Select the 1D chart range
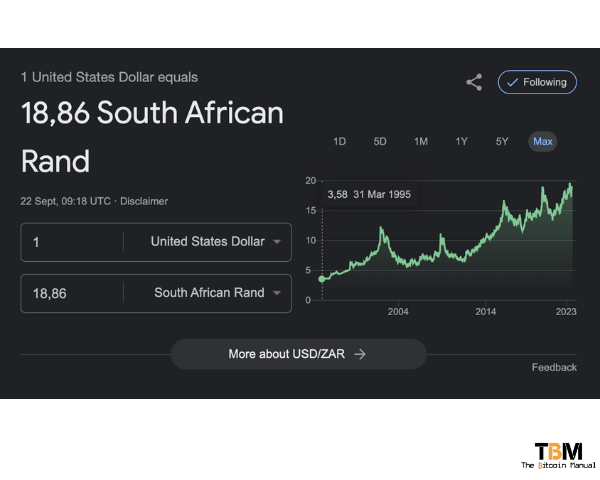Viewport: 600px width, 480px height. 339,142
